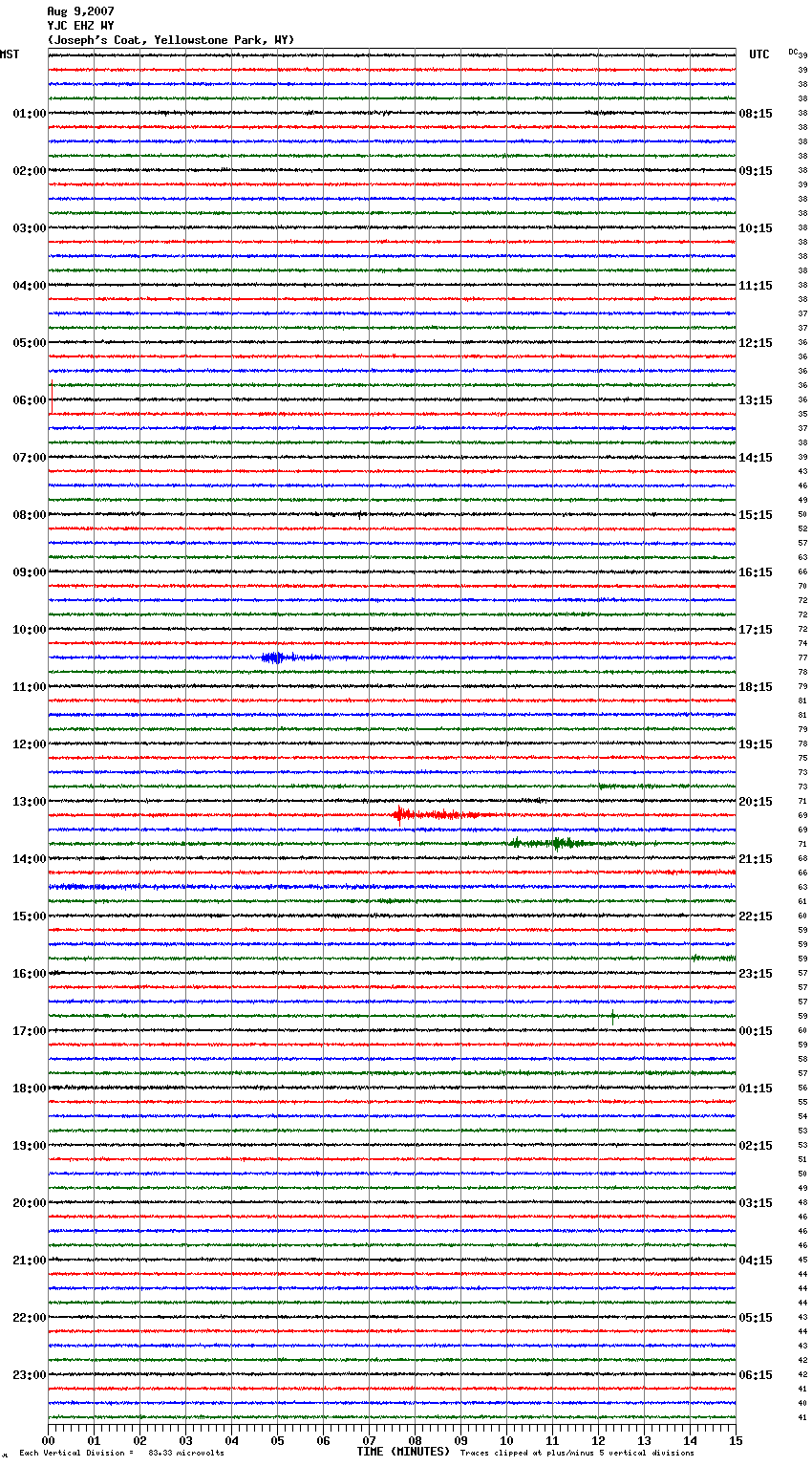
Task: Select the 19:00 MST row label
Action: pyautogui.click(x=30, y=1146)
